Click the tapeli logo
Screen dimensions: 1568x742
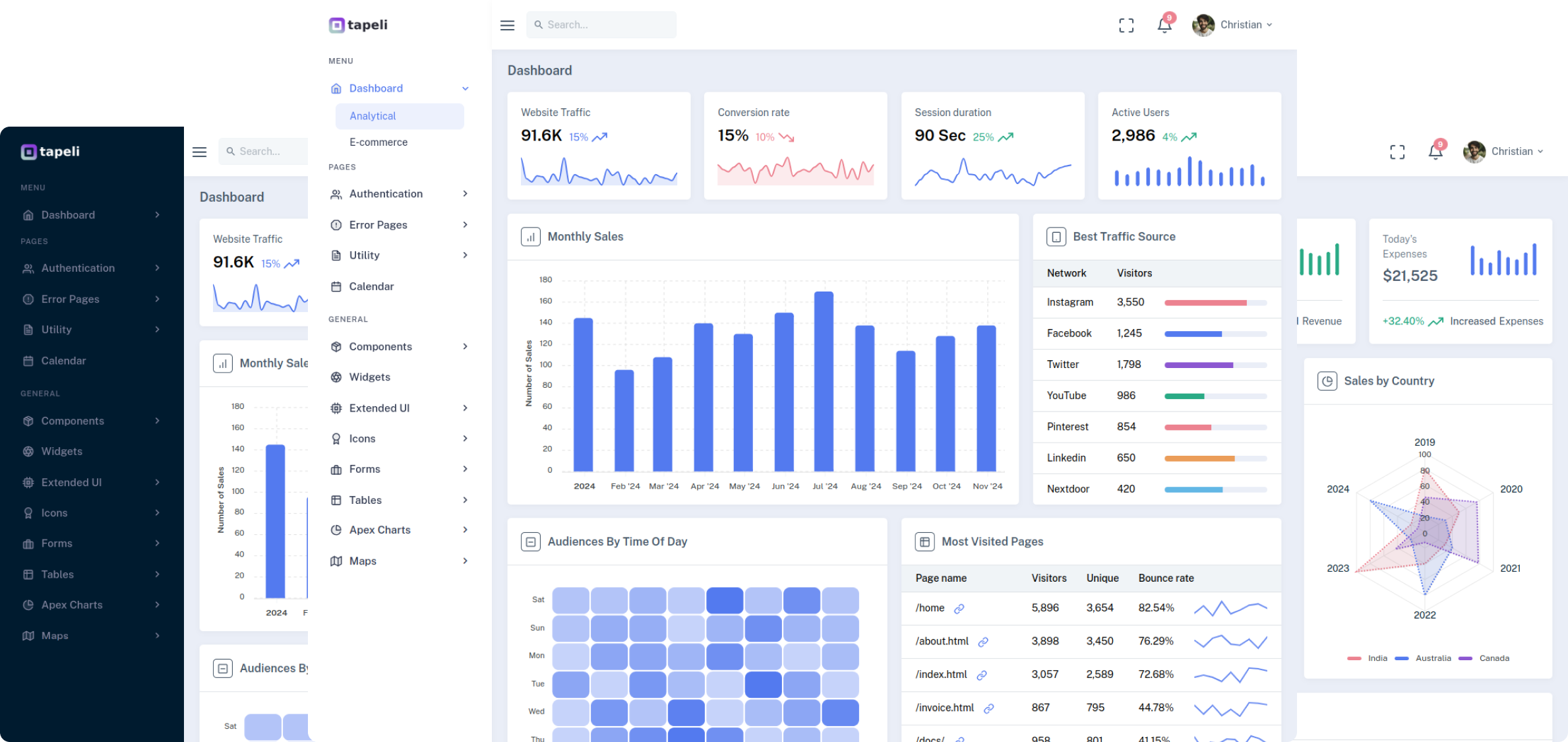[x=357, y=24]
